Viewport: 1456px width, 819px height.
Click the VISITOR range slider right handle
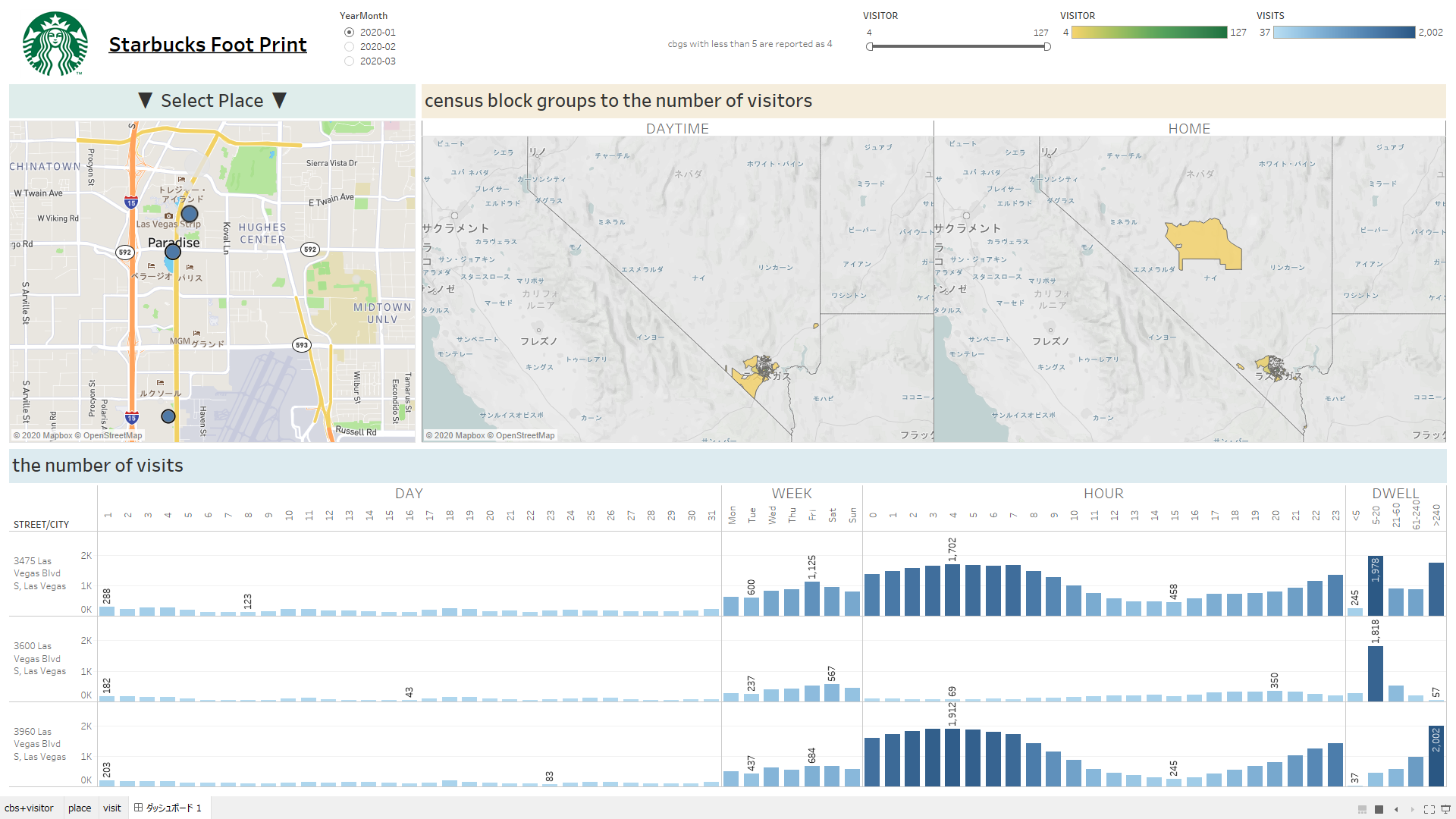click(x=1047, y=47)
